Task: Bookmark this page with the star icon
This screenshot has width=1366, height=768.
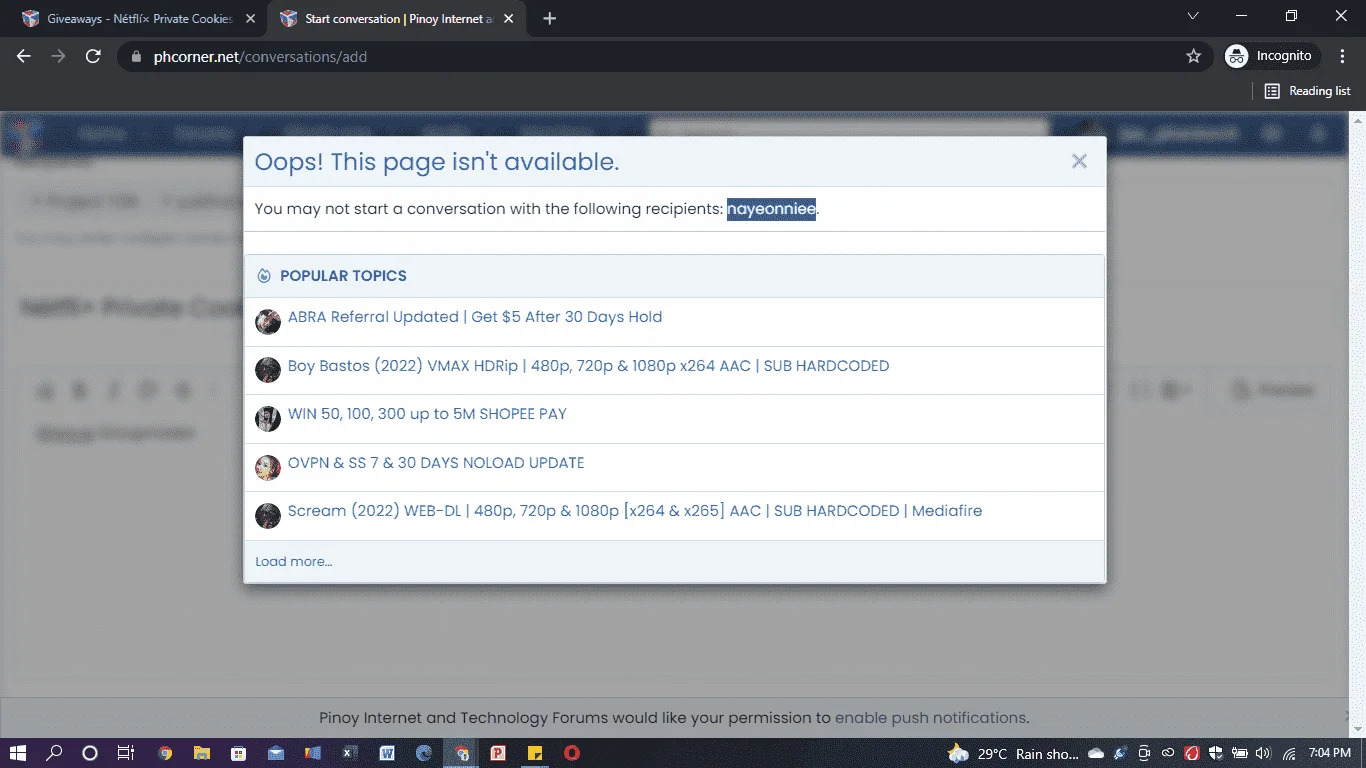Action: click(x=1193, y=56)
